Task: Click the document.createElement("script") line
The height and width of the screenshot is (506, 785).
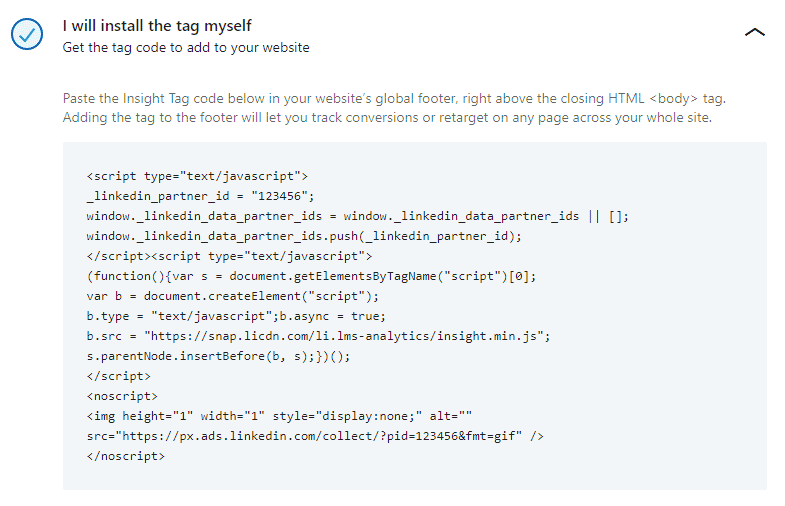Action: pyautogui.click(x=232, y=296)
